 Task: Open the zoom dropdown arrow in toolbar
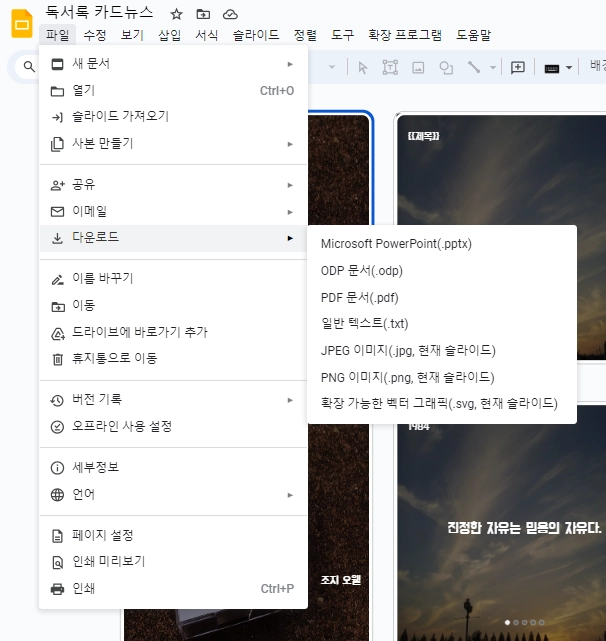point(332,67)
